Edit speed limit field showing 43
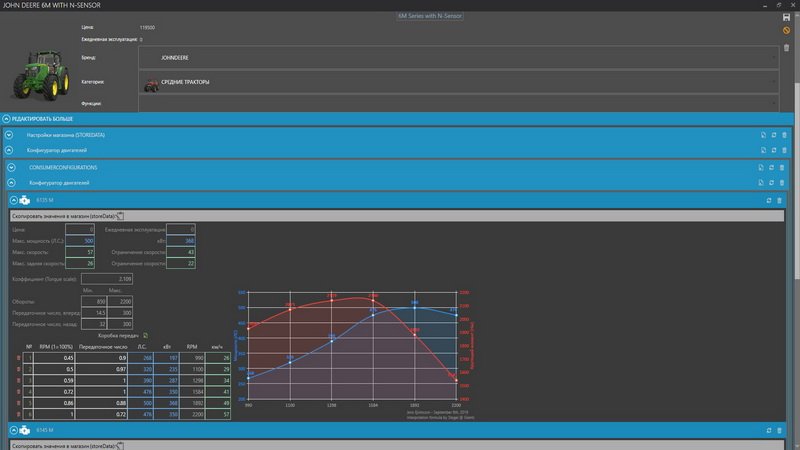The width and height of the screenshot is (800, 450). pos(181,252)
